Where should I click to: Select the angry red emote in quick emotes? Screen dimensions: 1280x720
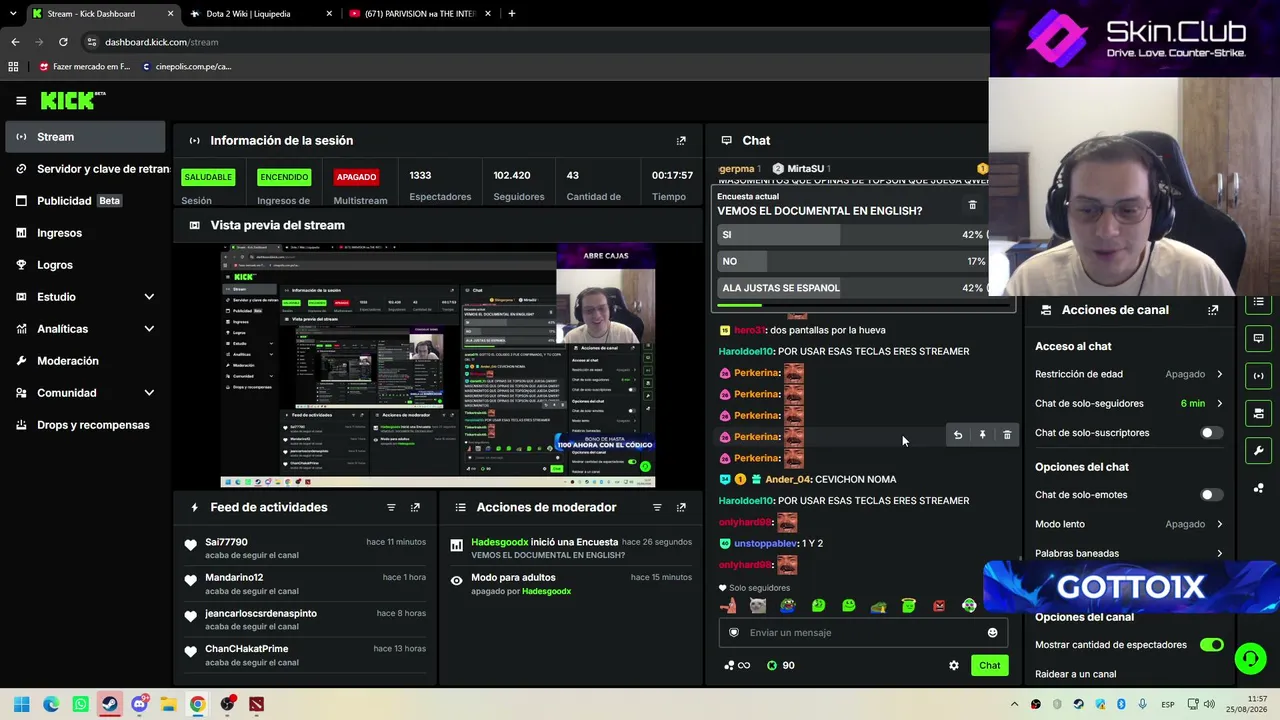click(939, 605)
